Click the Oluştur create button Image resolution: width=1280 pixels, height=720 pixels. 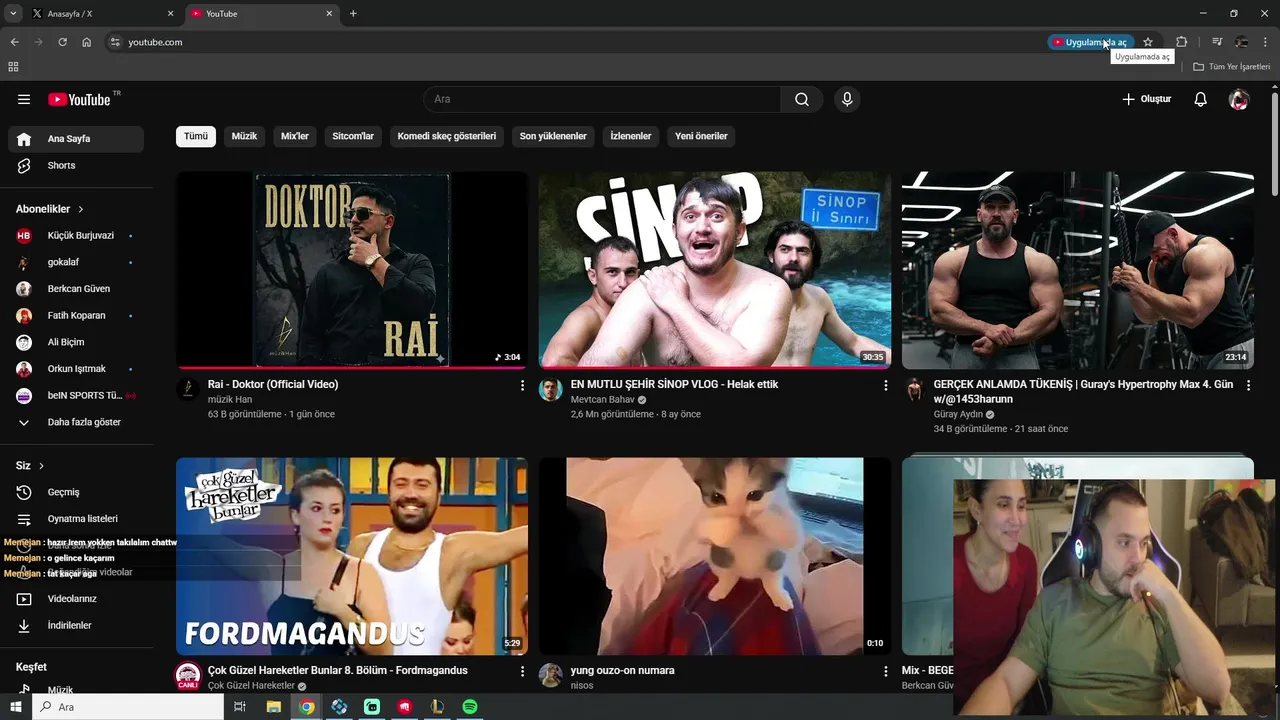1146,99
